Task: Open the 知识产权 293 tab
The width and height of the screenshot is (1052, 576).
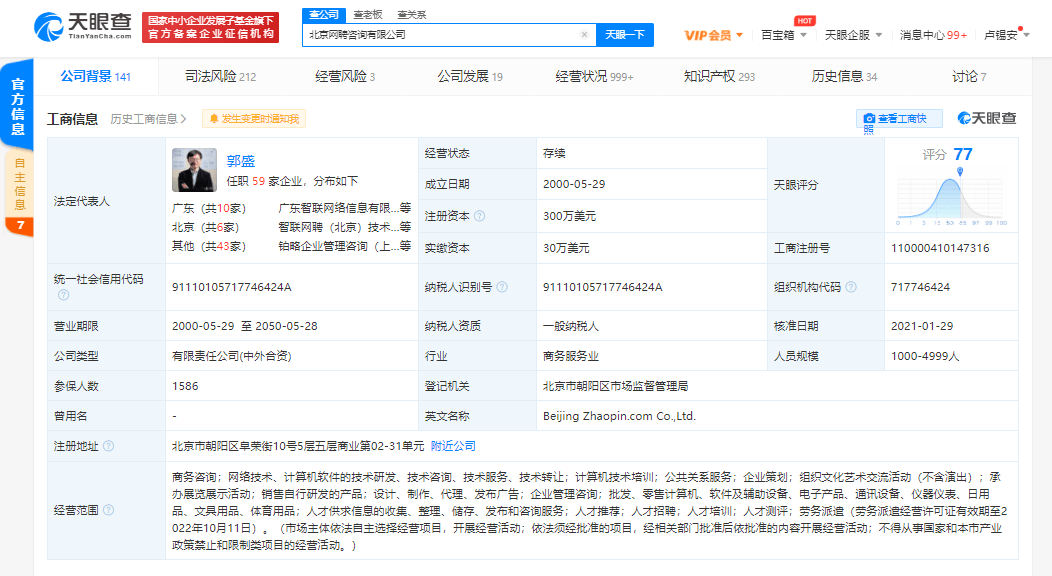Action: coord(719,76)
